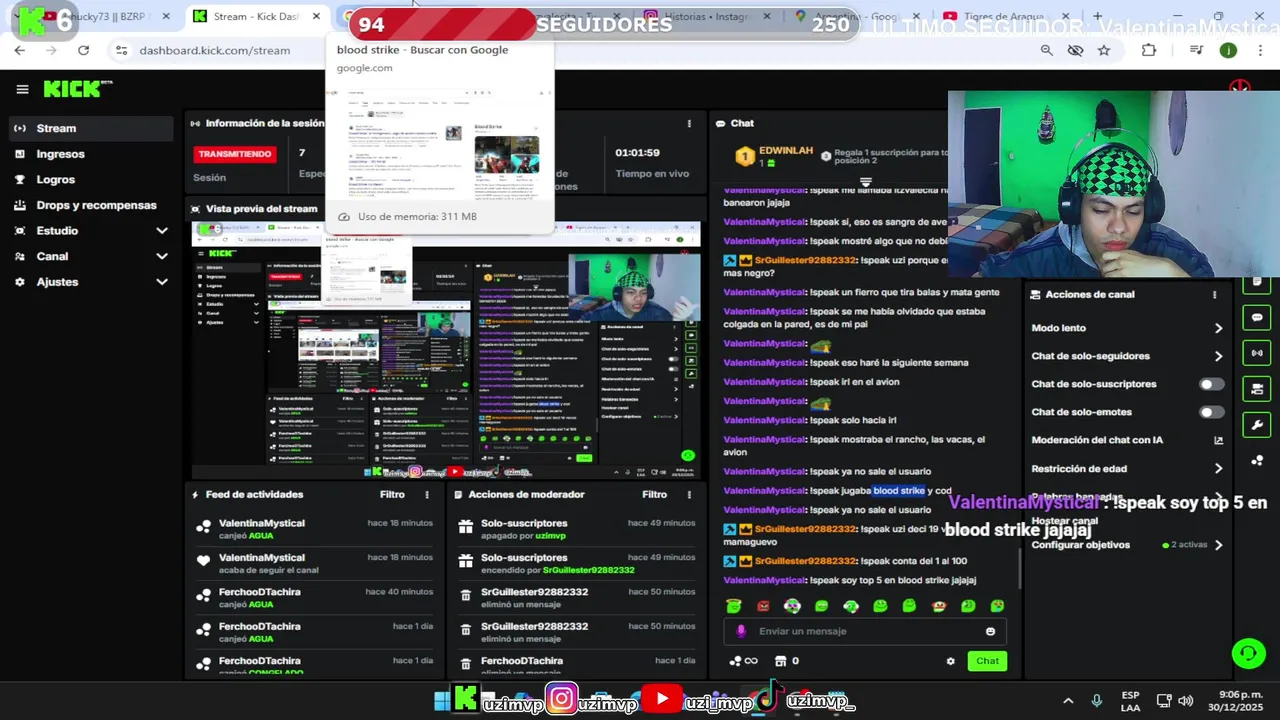Open Acciones de canal three-dot menu
Viewport: 1280px width, 720px height.
[1214, 295]
